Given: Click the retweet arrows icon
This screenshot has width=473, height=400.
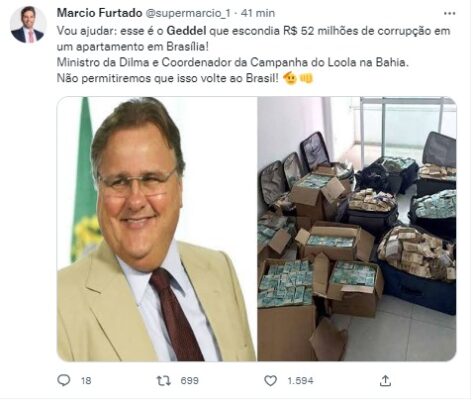Looking at the screenshot, I should [164, 380].
